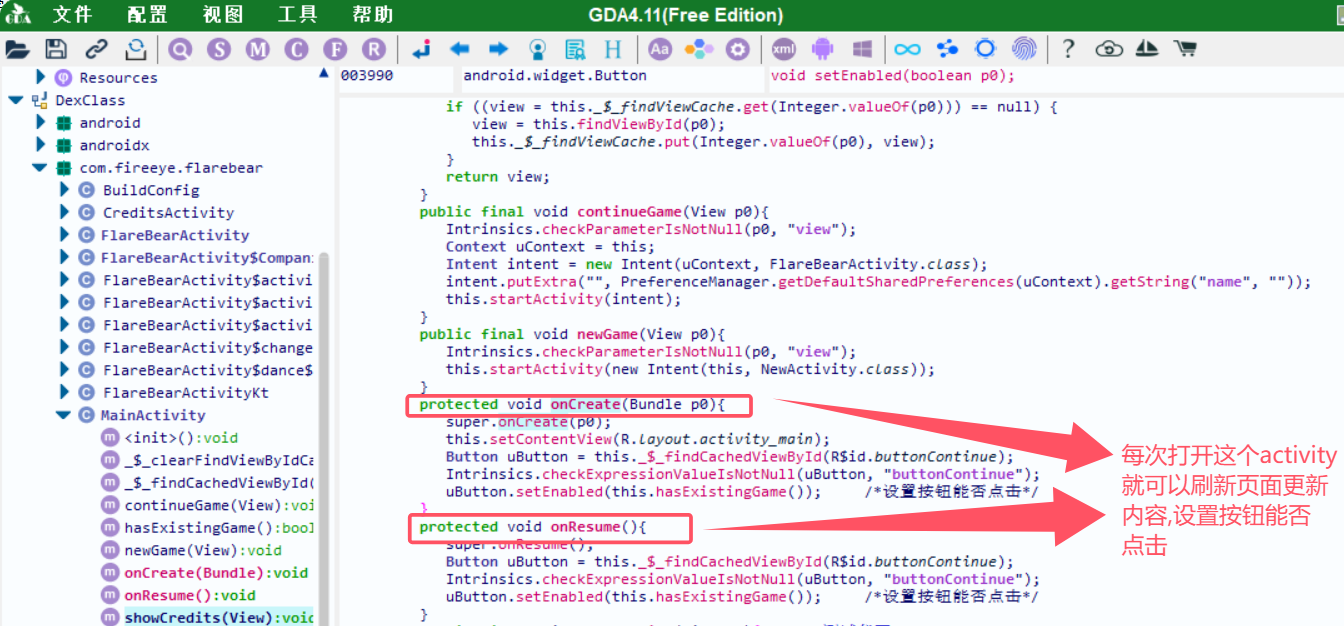Image resolution: width=1344 pixels, height=626 pixels.
Task: Expand the Resources tree node
Action: point(41,77)
